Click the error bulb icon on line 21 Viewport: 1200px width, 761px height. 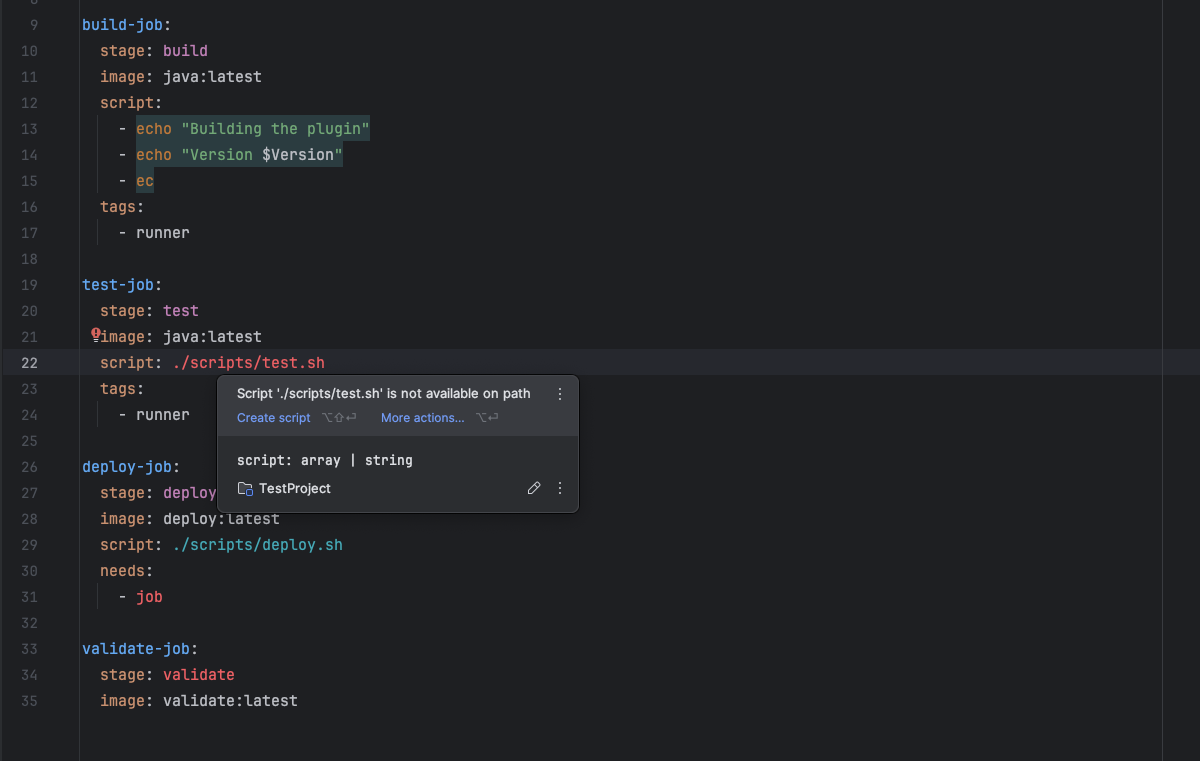pyautogui.click(x=96, y=335)
